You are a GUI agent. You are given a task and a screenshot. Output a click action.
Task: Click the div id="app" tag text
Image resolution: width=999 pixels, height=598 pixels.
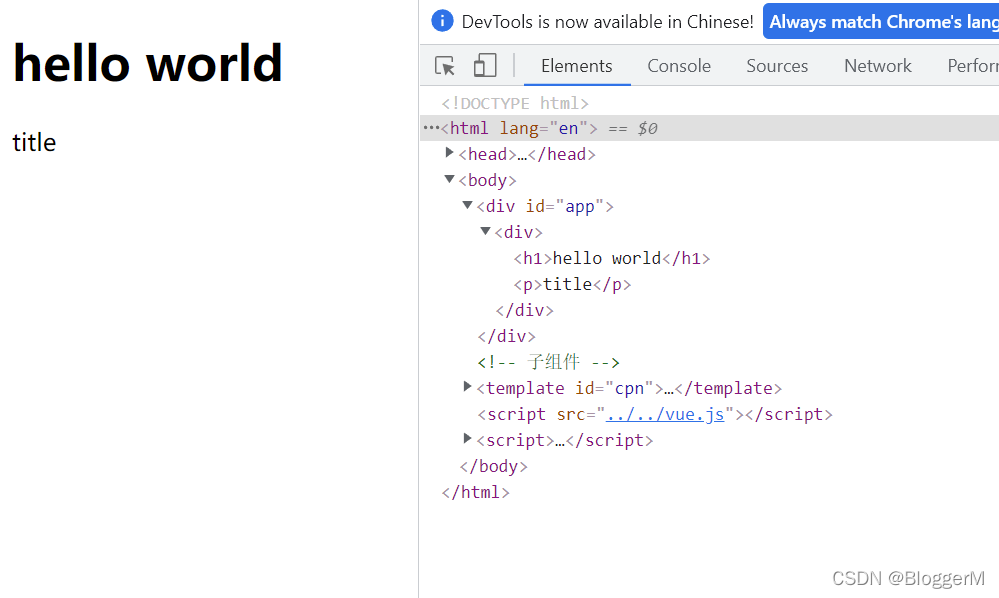pos(545,206)
